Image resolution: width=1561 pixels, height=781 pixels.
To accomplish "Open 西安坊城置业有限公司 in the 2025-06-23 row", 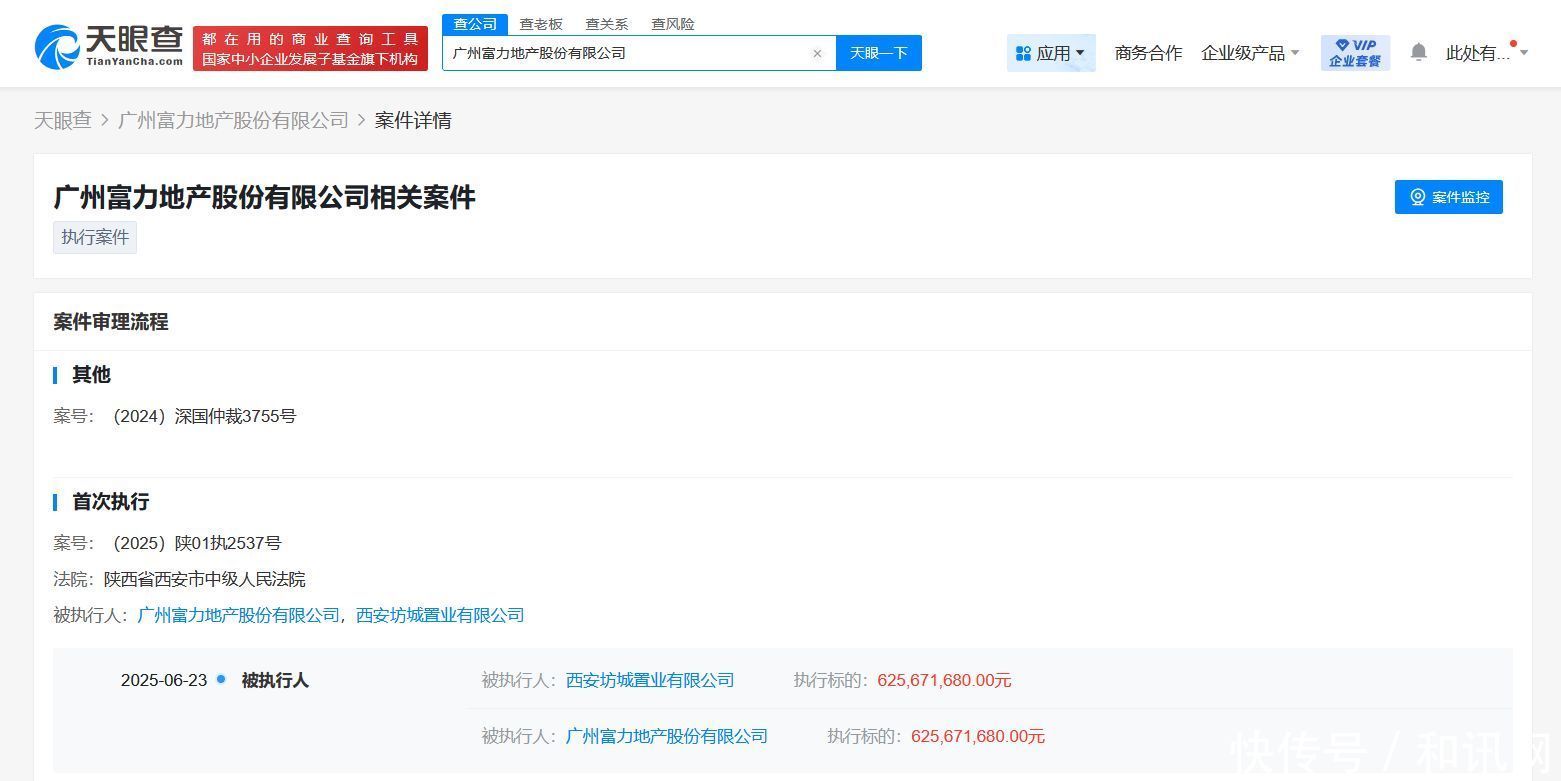I will pyautogui.click(x=650, y=680).
